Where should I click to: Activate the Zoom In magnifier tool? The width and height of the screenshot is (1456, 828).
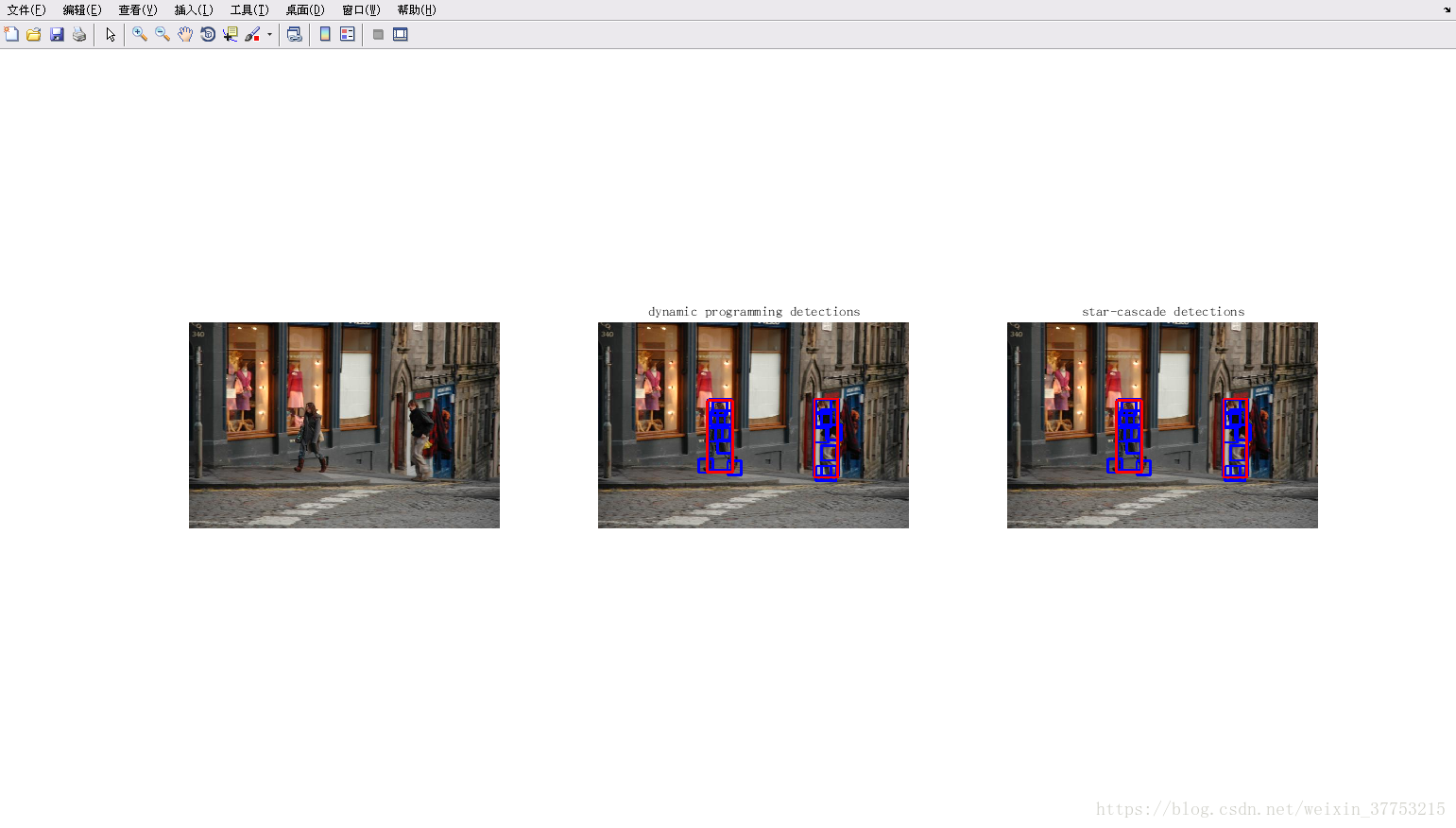(x=140, y=34)
